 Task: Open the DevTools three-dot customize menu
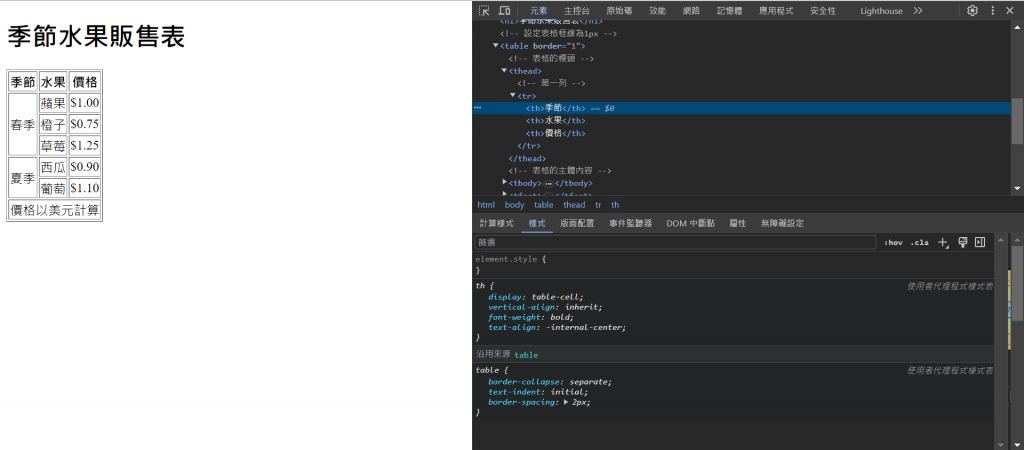tap(993, 10)
